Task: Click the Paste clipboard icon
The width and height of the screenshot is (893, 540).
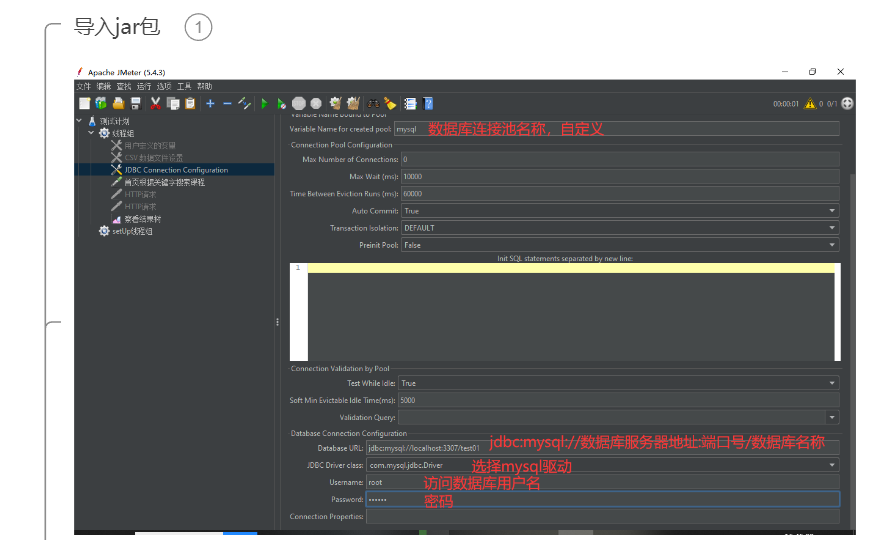Action: 190,103
